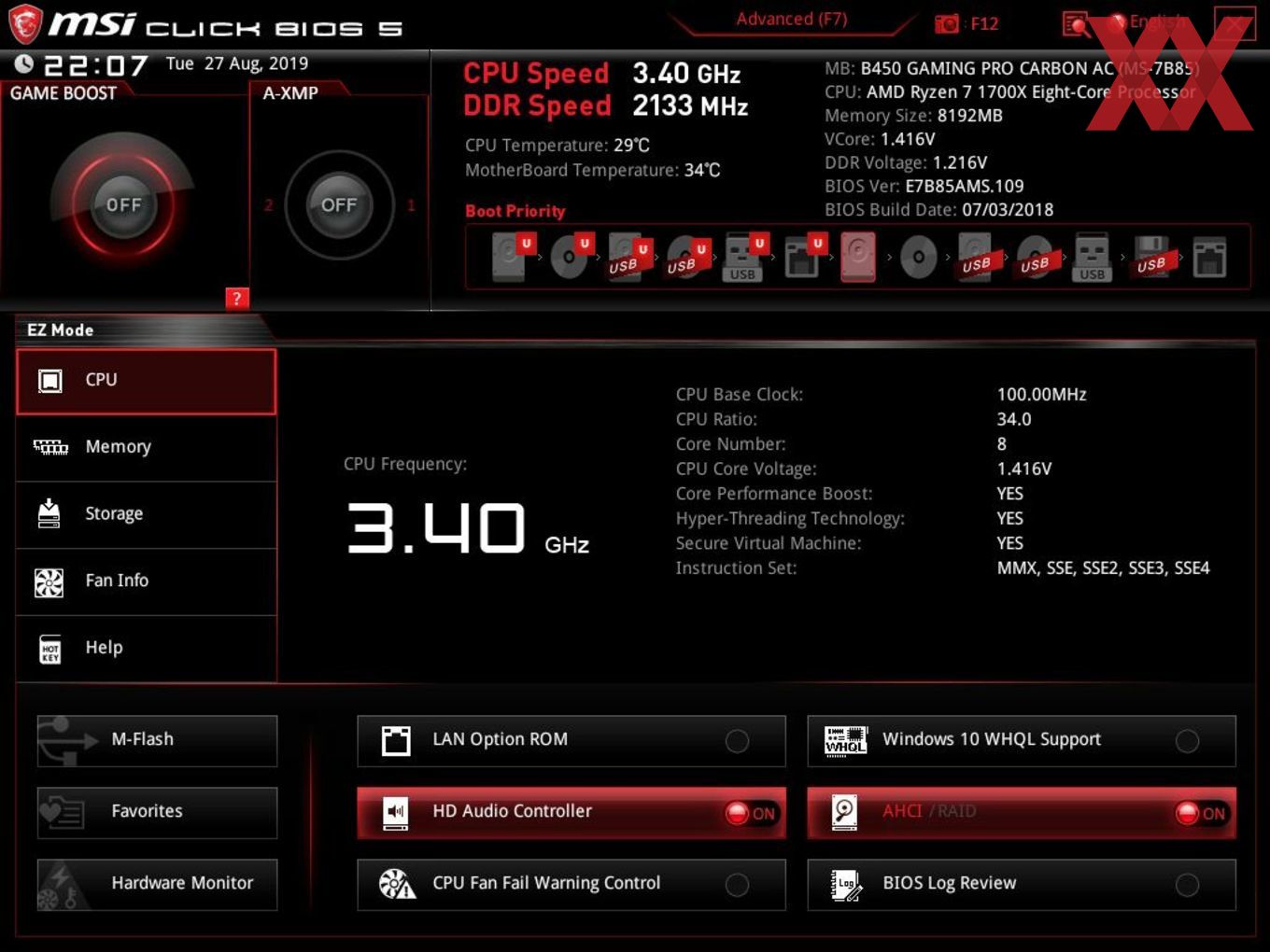Enable Windows 10 WHQL Support

(x=1187, y=741)
